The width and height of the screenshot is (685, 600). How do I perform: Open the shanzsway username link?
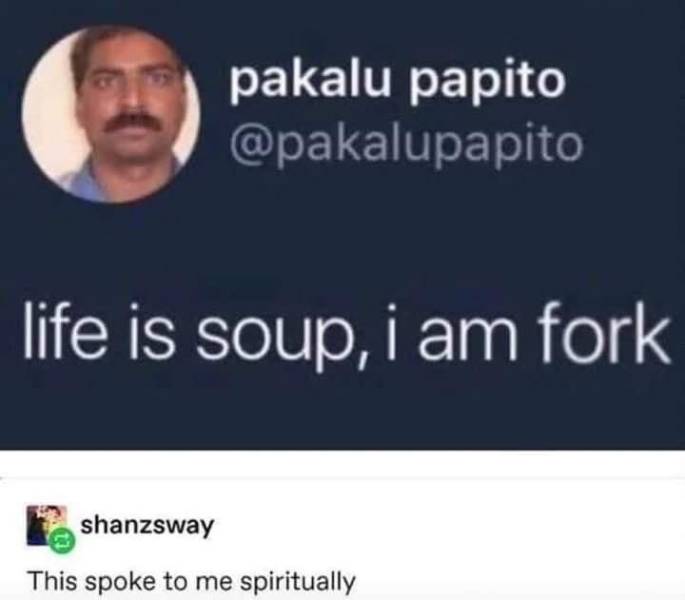click(146, 523)
